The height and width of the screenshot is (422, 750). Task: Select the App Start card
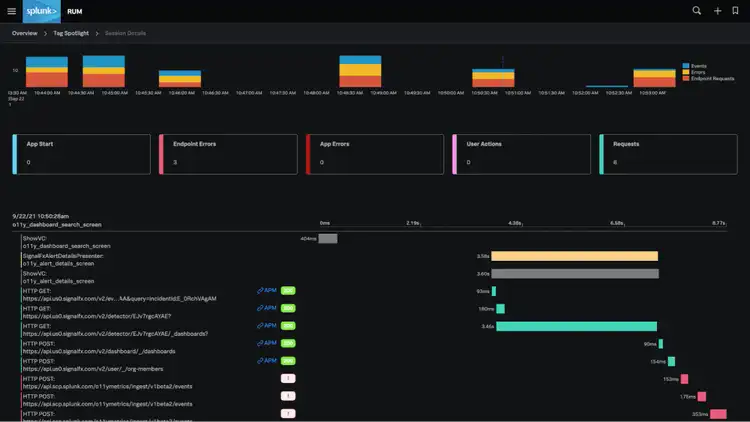tap(81, 155)
